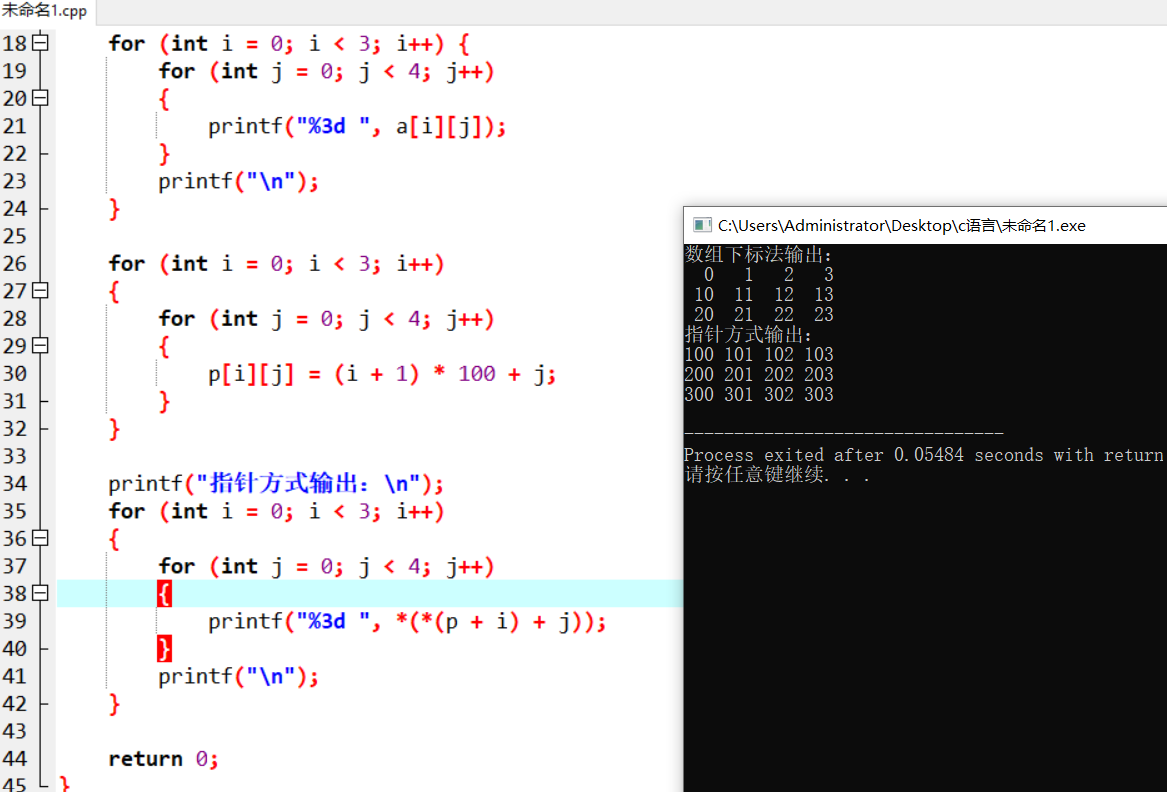Click the console title path 未命名1.exe
The height and width of the screenshot is (792, 1167).
[x=901, y=226]
